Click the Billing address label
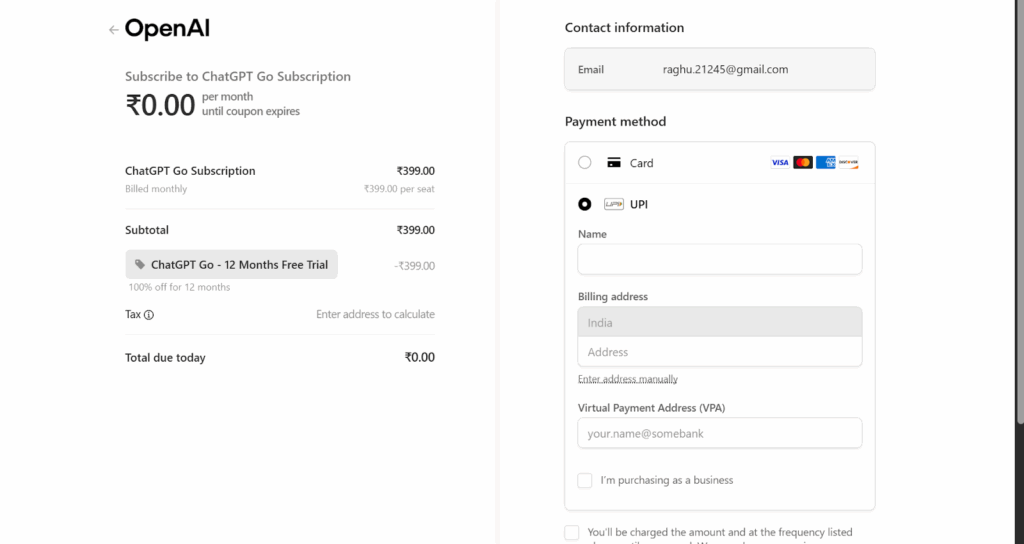 613,296
